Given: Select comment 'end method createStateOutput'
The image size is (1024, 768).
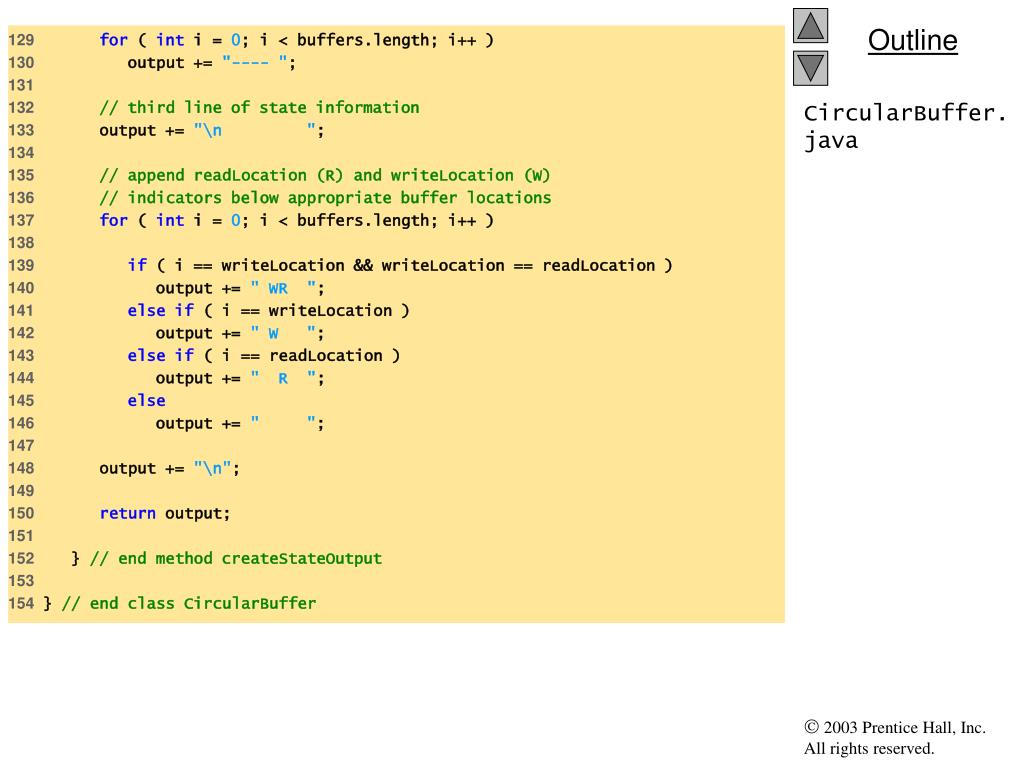Looking at the screenshot, I should [236, 559].
